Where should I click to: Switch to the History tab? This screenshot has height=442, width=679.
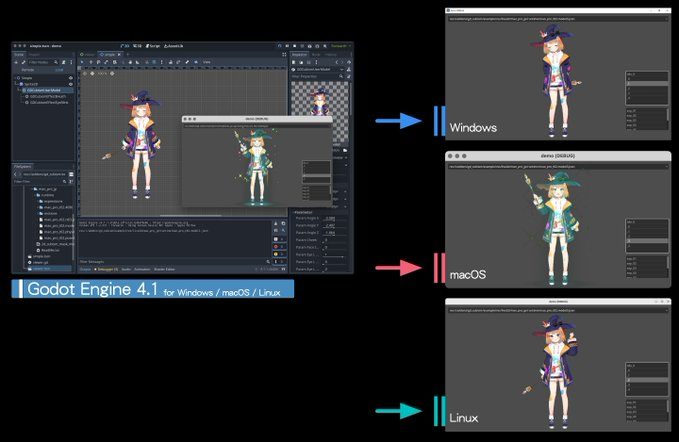pos(330,55)
